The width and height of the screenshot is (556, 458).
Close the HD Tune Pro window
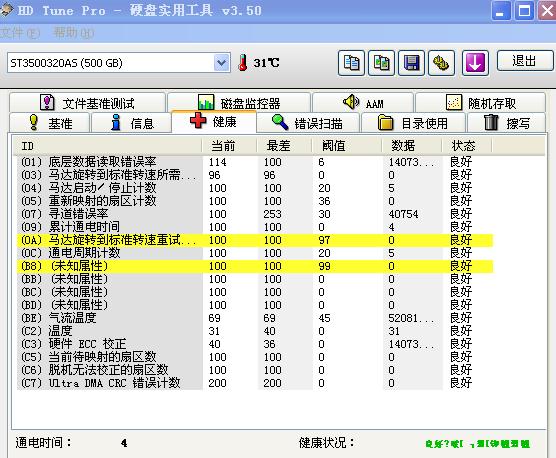click(547, 11)
